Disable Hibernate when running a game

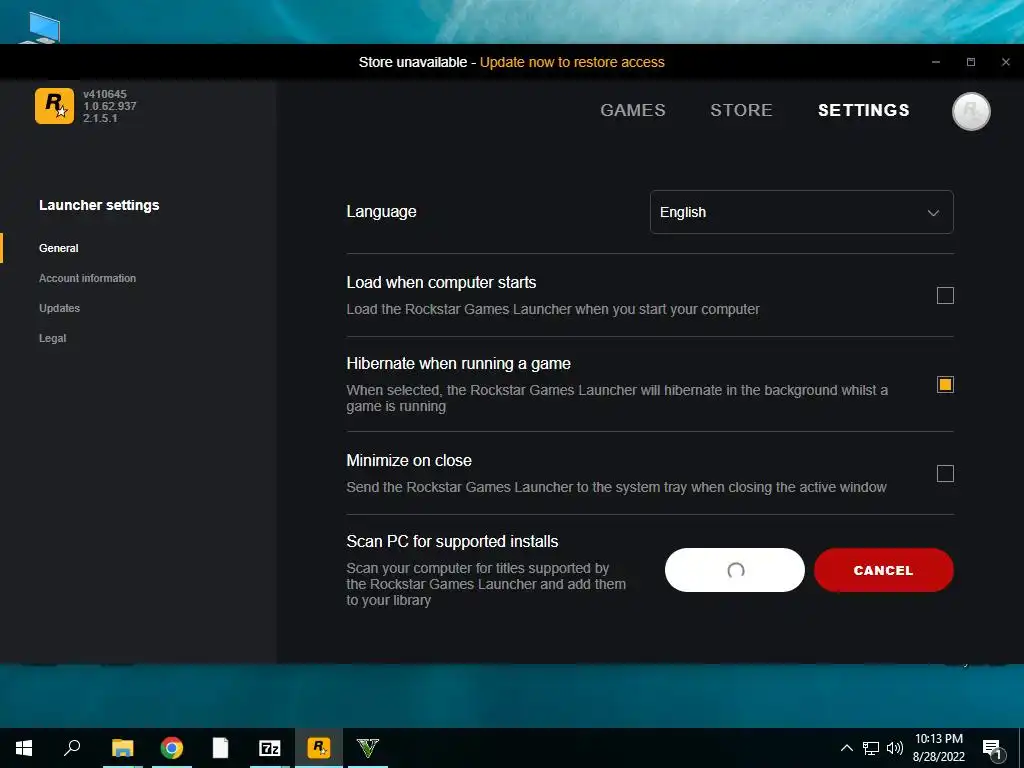point(945,385)
